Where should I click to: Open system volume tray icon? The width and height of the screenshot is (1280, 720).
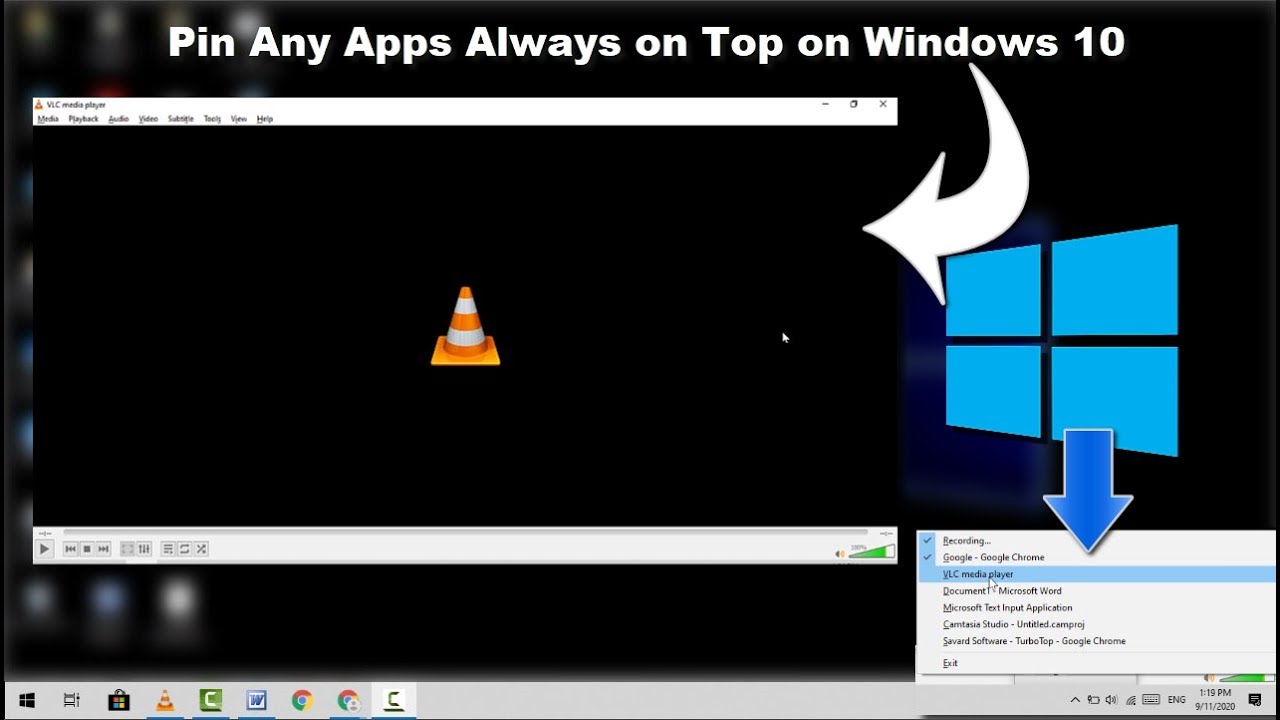(x=1111, y=700)
